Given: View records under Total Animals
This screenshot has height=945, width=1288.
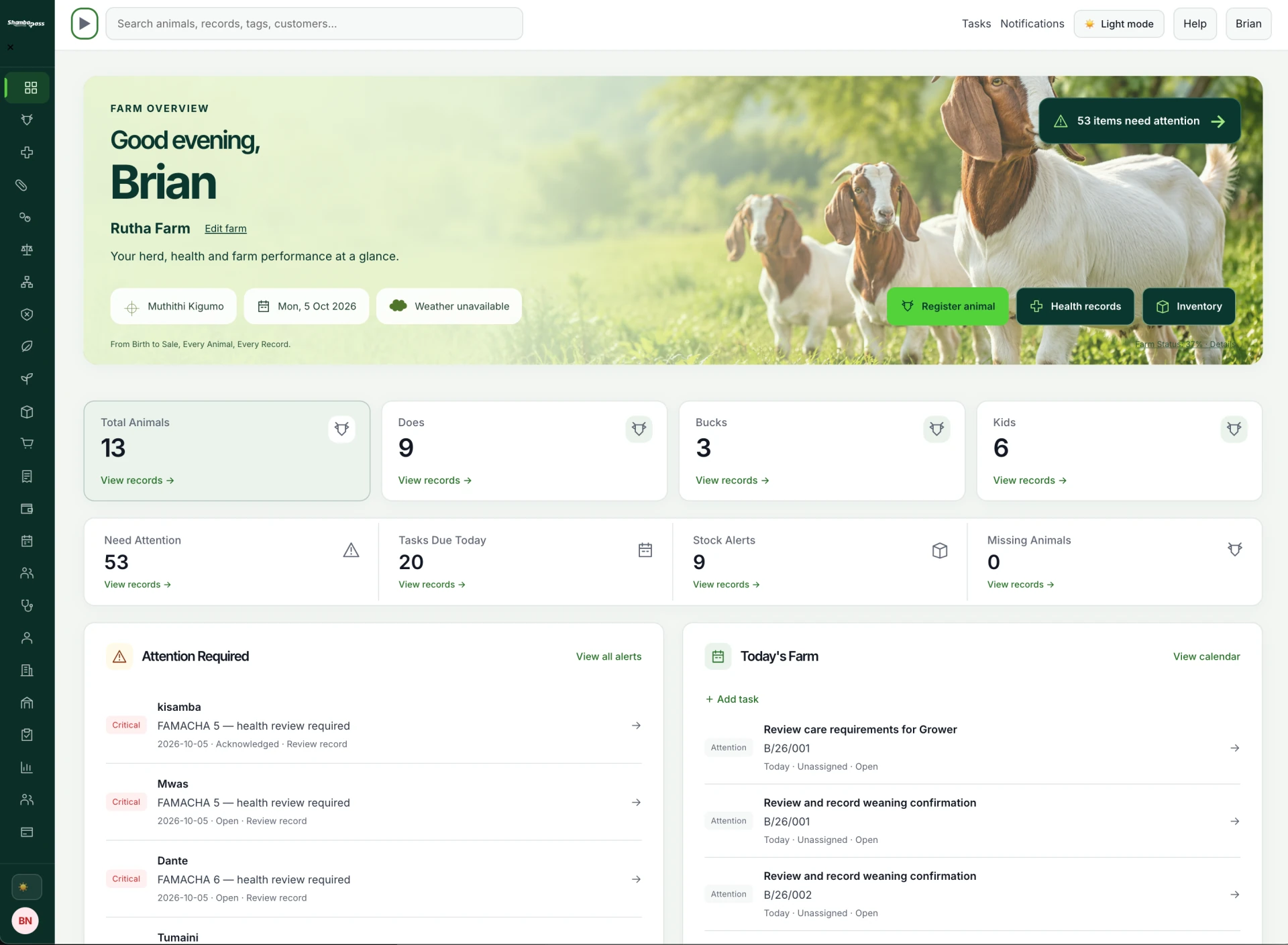Looking at the screenshot, I should [x=137, y=481].
